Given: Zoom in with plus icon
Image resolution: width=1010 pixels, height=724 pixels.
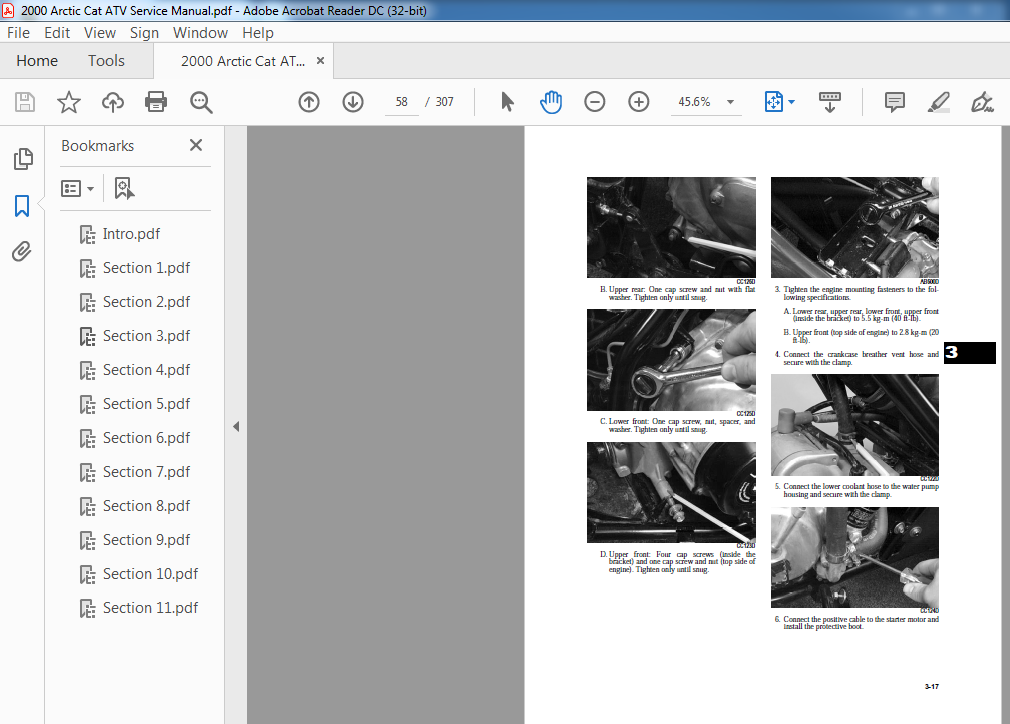Looking at the screenshot, I should coord(638,102).
